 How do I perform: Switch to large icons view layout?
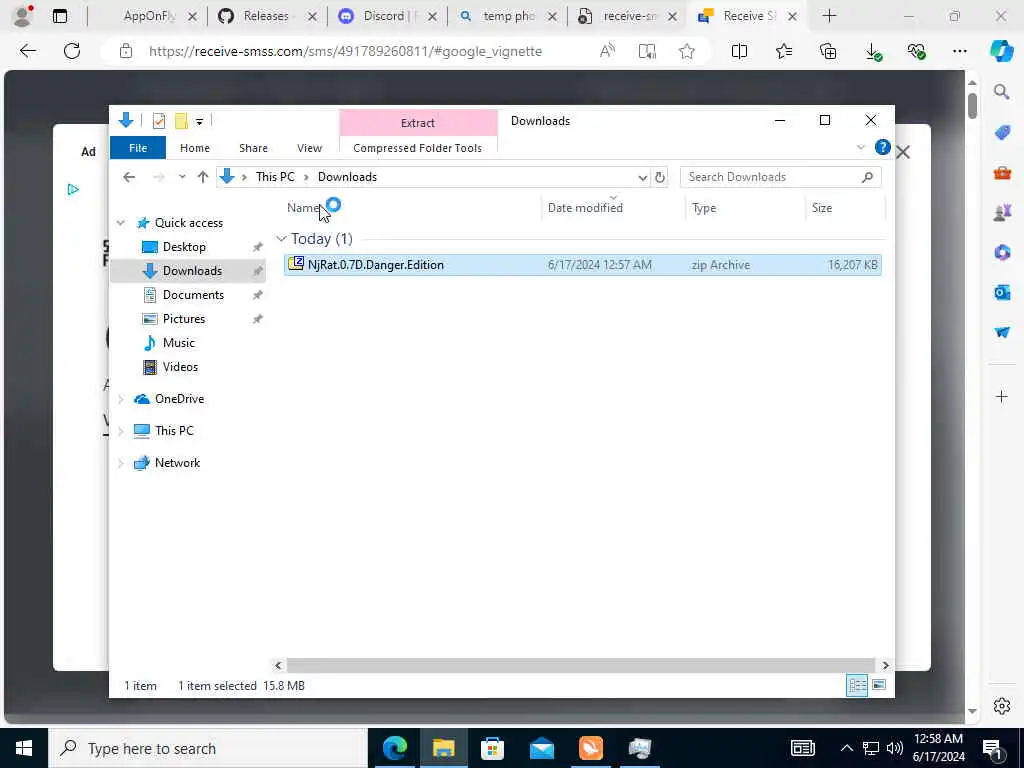(x=879, y=684)
